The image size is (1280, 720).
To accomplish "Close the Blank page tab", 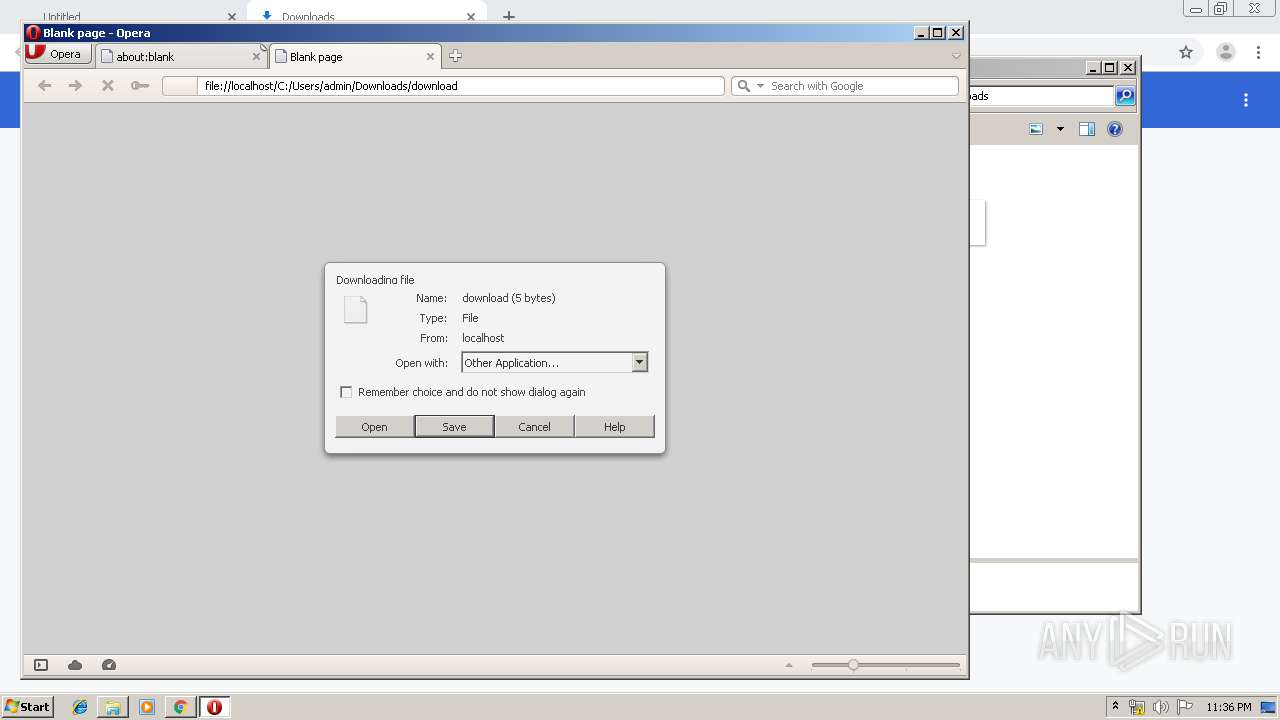I will (x=431, y=57).
